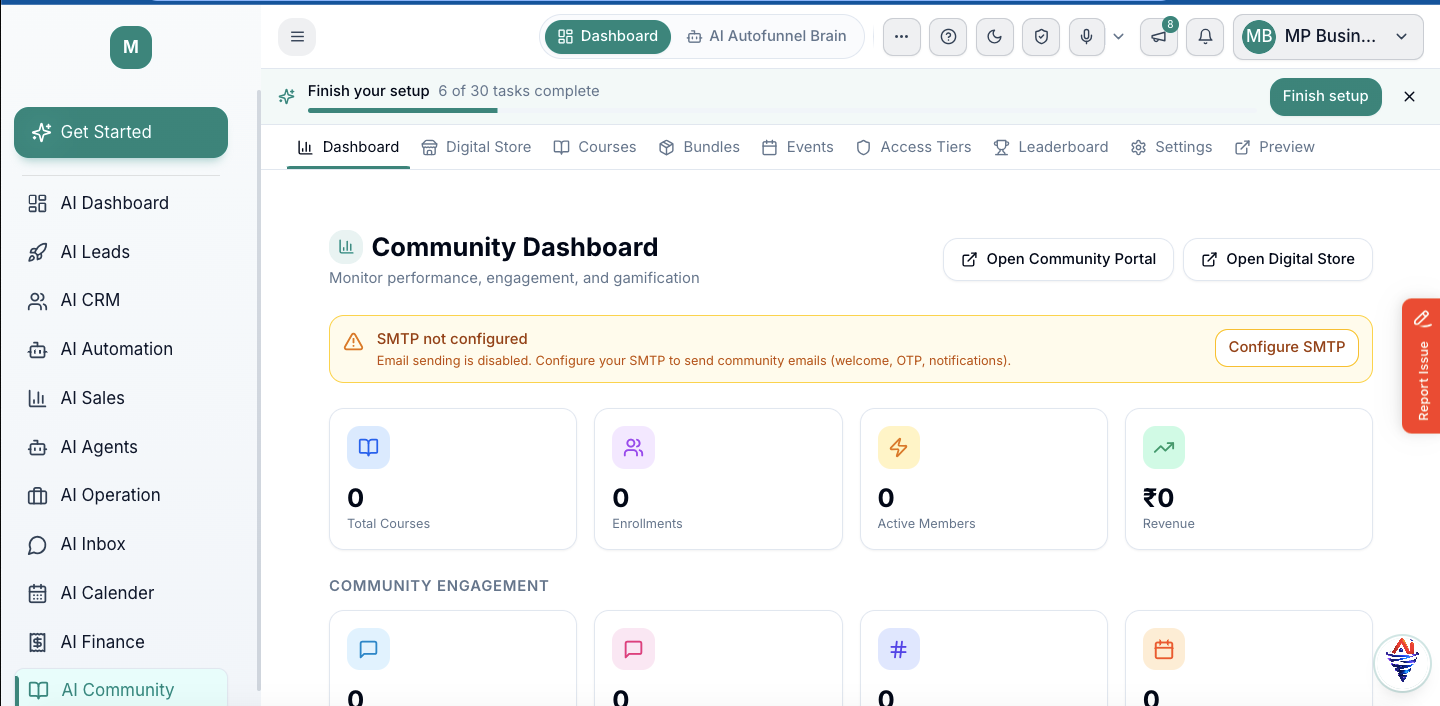Click the Configure SMTP button
Image resolution: width=1440 pixels, height=706 pixels.
pos(1287,347)
